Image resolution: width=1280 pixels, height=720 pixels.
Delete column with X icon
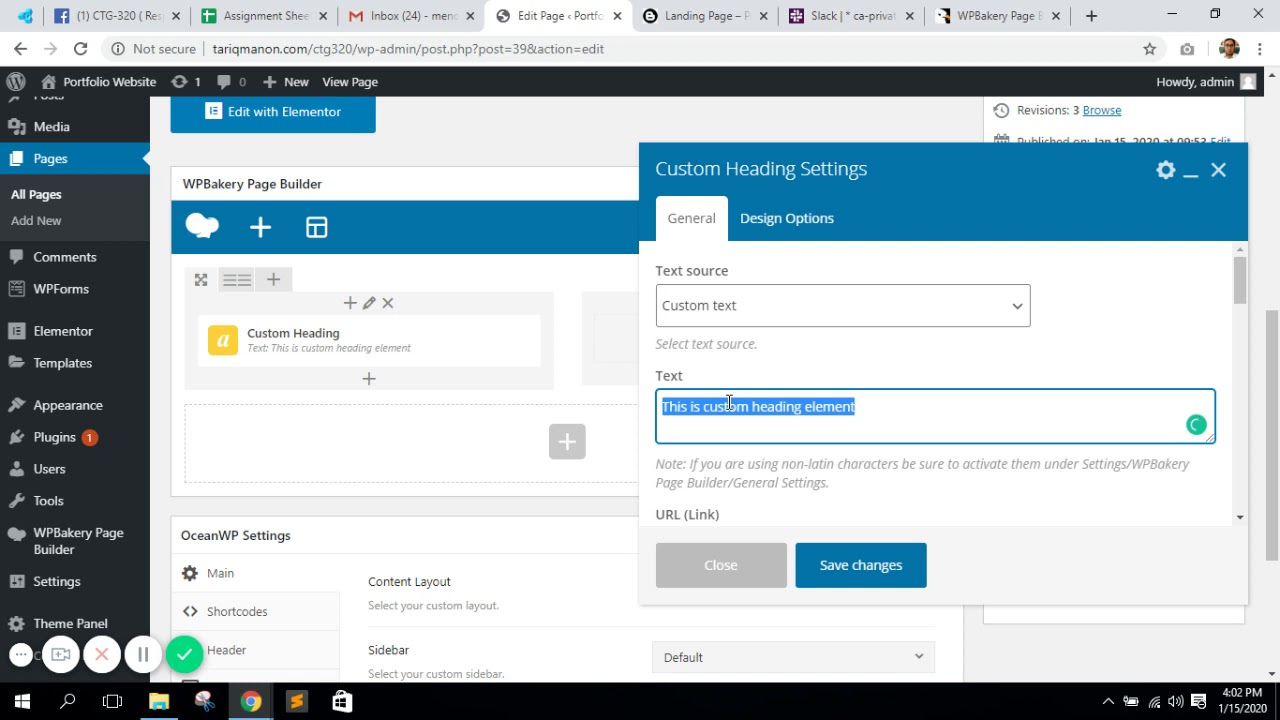(x=388, y=303)
